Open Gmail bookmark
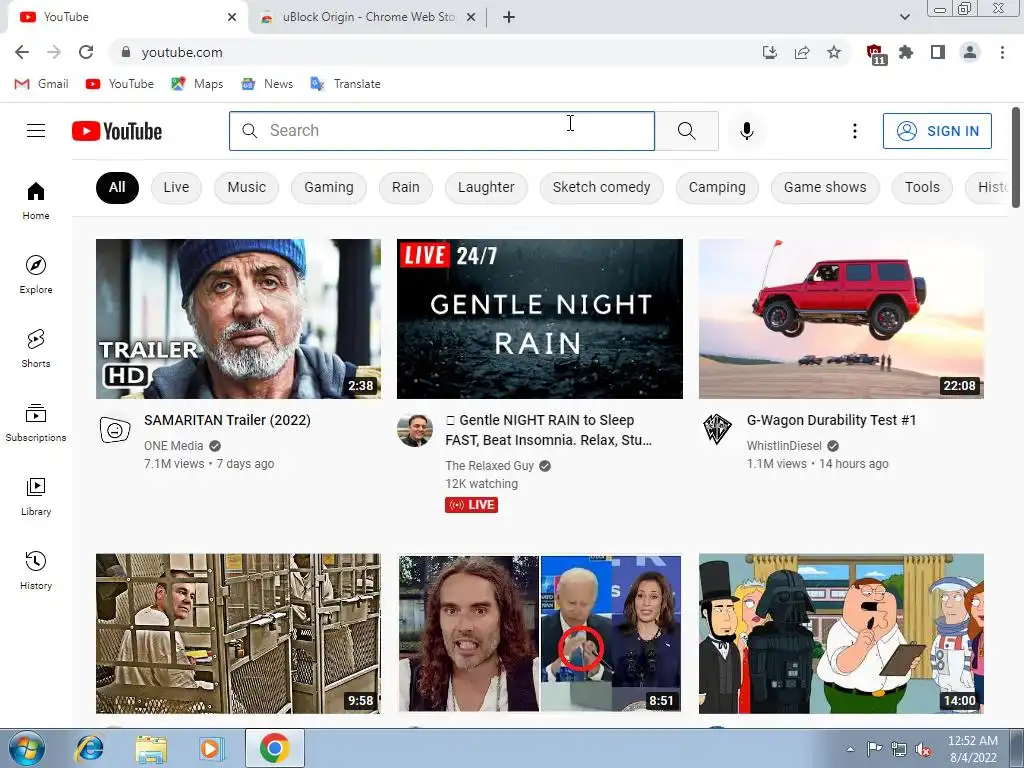1024x768 pixels. (42, 84)
